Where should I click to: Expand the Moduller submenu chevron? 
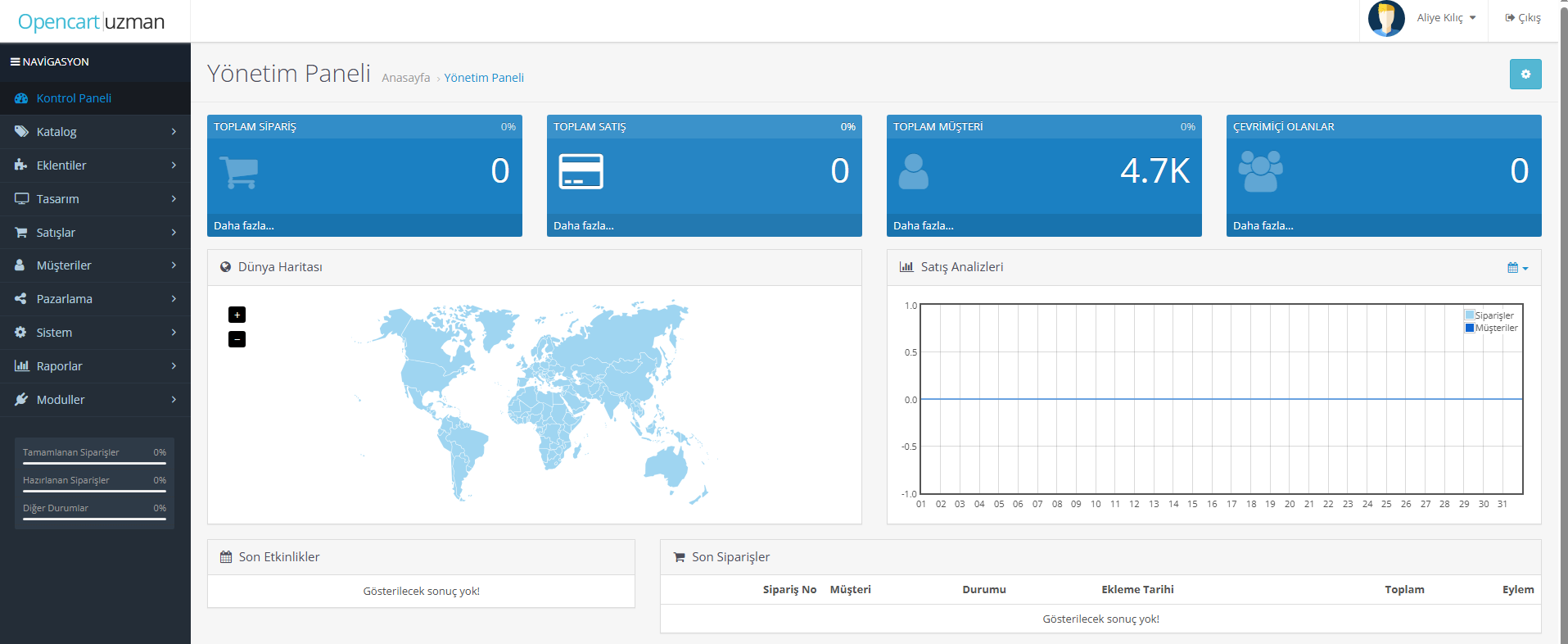[174, 400]
